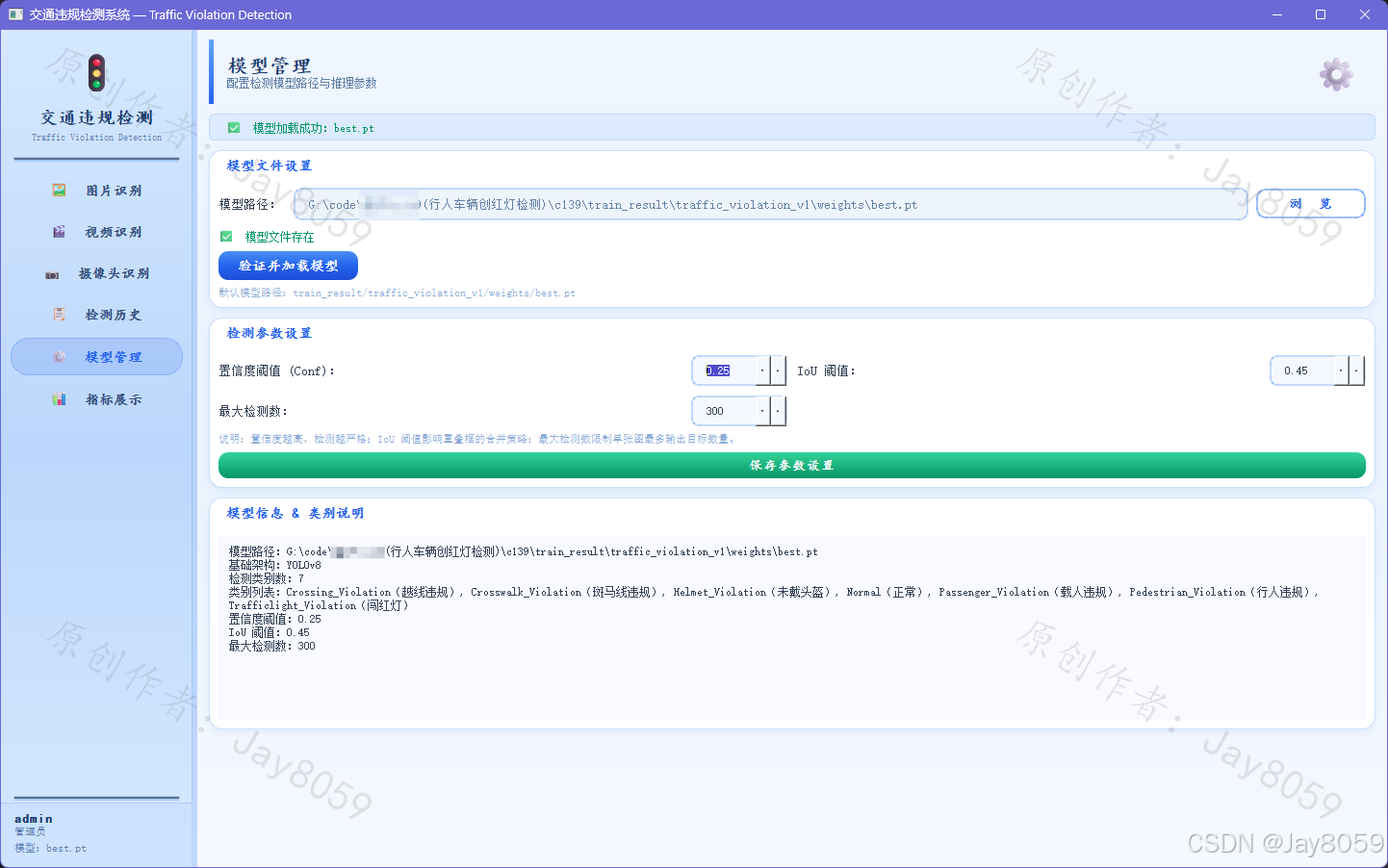
Task: Click the 类别列表 line starting Crossing_Violation
Action: (x=774, y=592)
